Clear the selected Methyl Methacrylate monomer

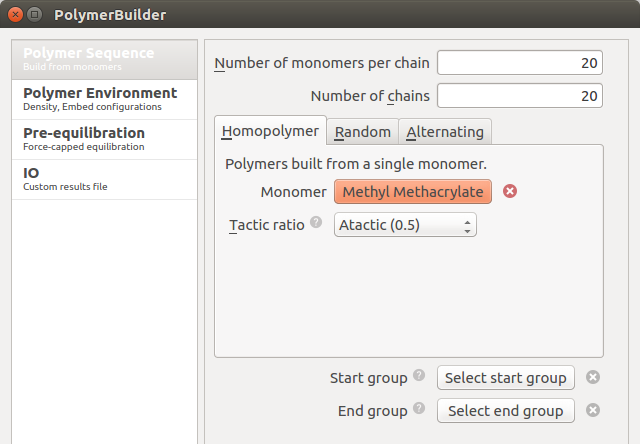510,191
